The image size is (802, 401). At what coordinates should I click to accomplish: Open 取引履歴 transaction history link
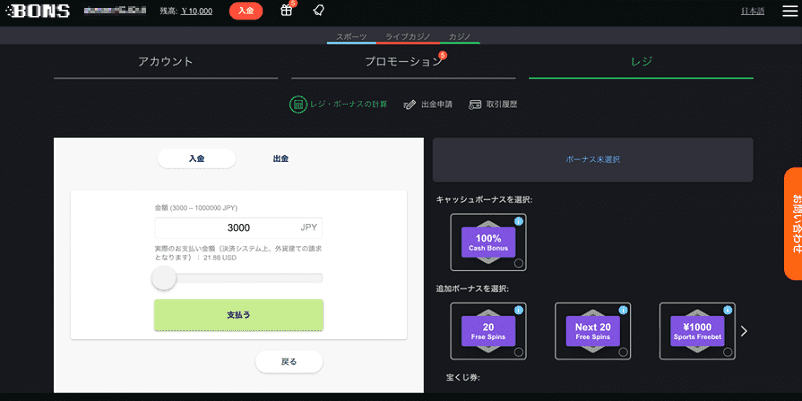[x=502, y=104]
